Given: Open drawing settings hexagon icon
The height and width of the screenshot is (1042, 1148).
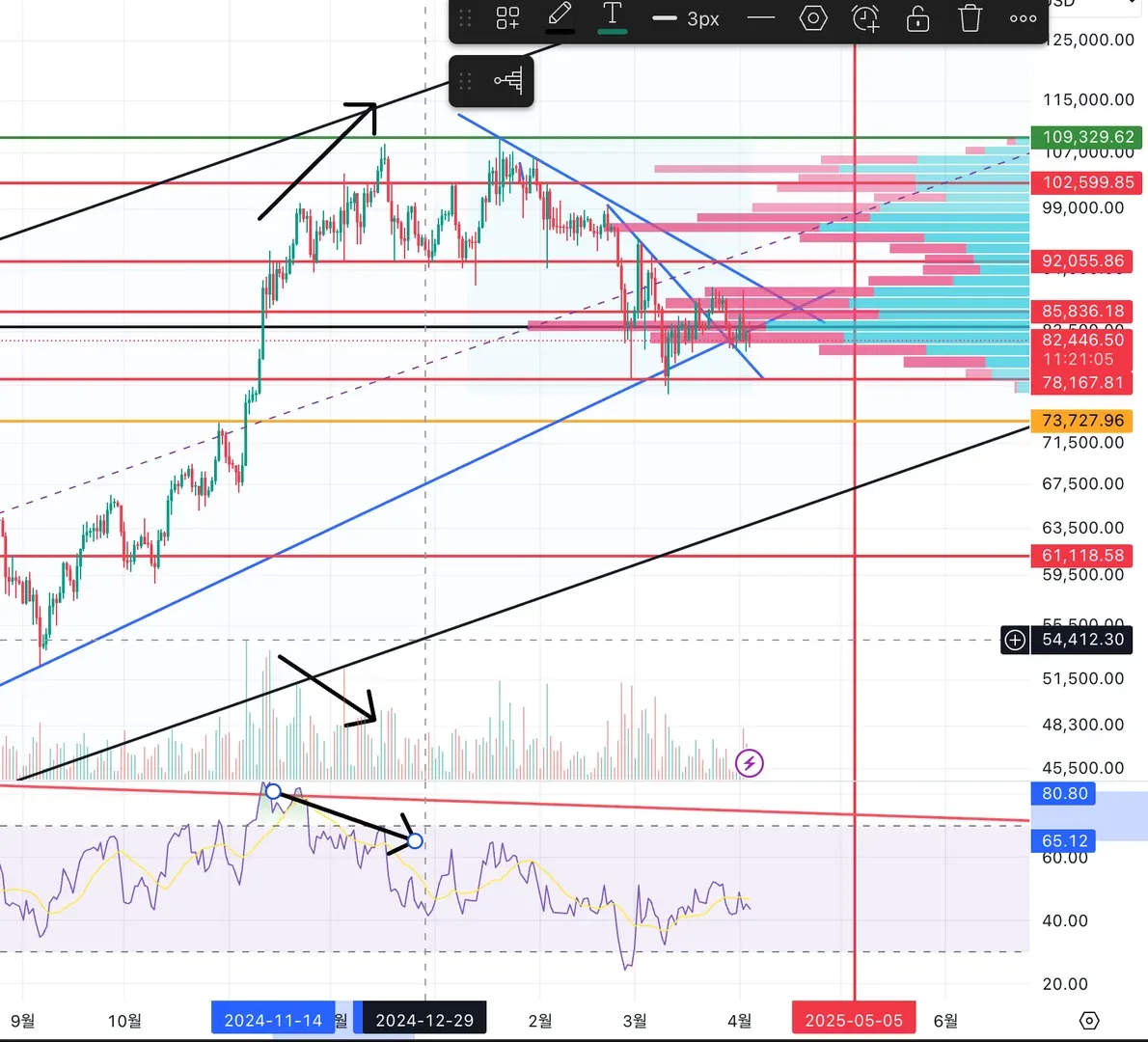Looking at the screenshot, I should coord(813,17).
